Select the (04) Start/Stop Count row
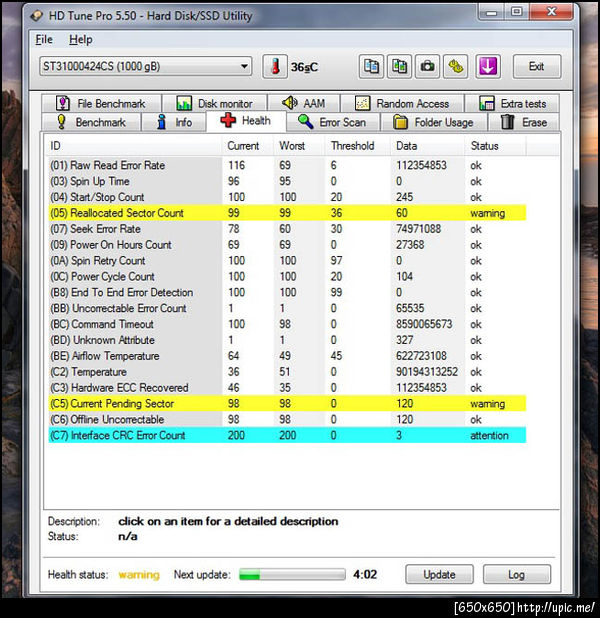This screenshot has height=618, width=600. [x=287, y=197]
